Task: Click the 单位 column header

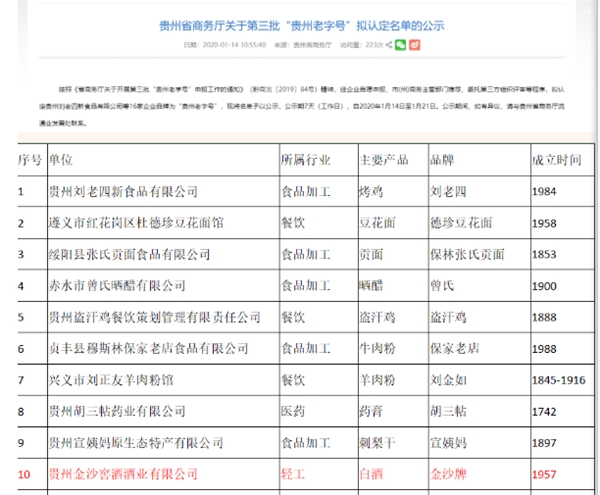Action: coord(163,160)
